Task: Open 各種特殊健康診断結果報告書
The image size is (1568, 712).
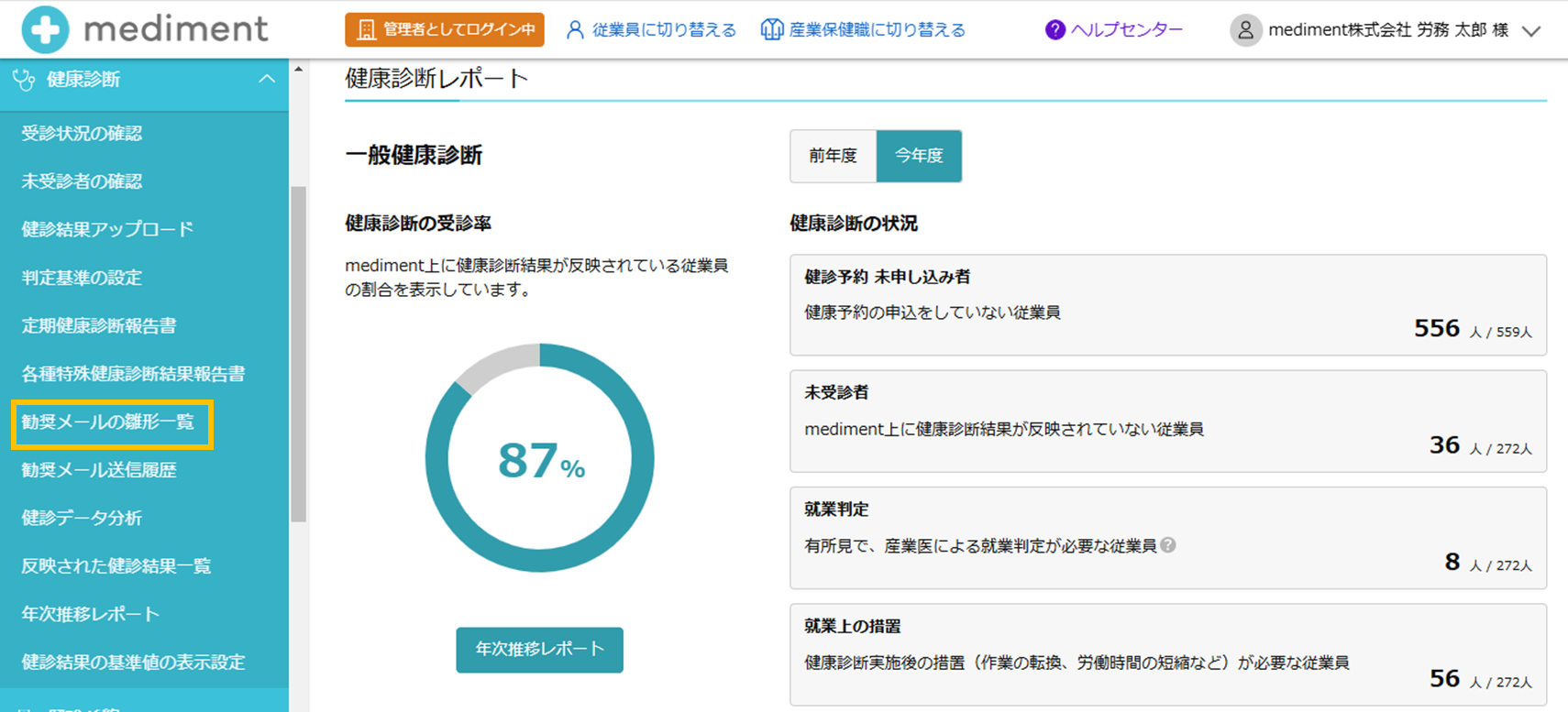Action: (x=134, y=374)
